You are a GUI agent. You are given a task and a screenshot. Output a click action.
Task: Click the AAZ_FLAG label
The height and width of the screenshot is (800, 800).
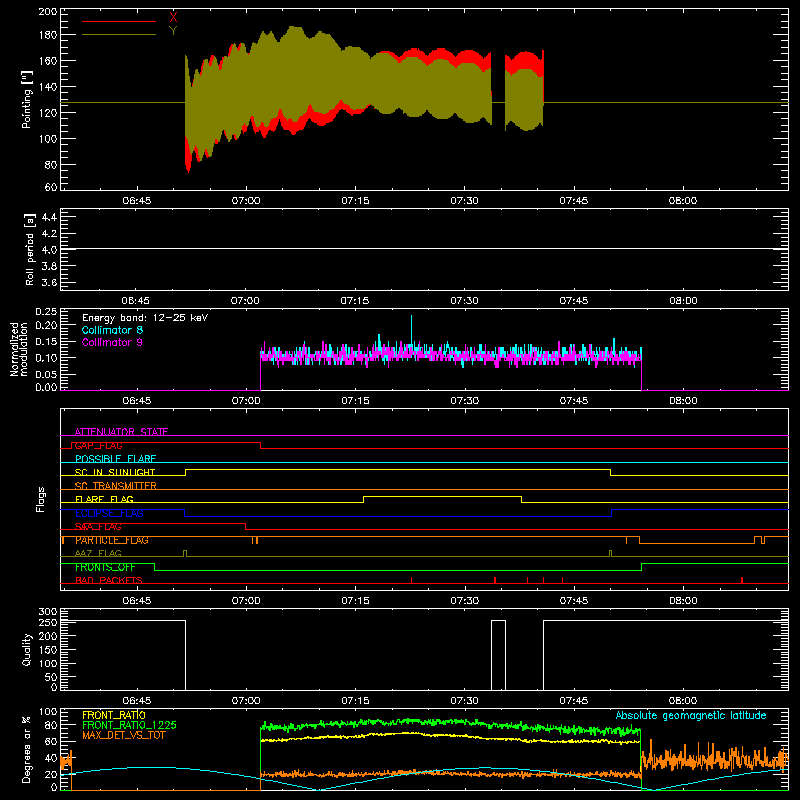[98, 553]
